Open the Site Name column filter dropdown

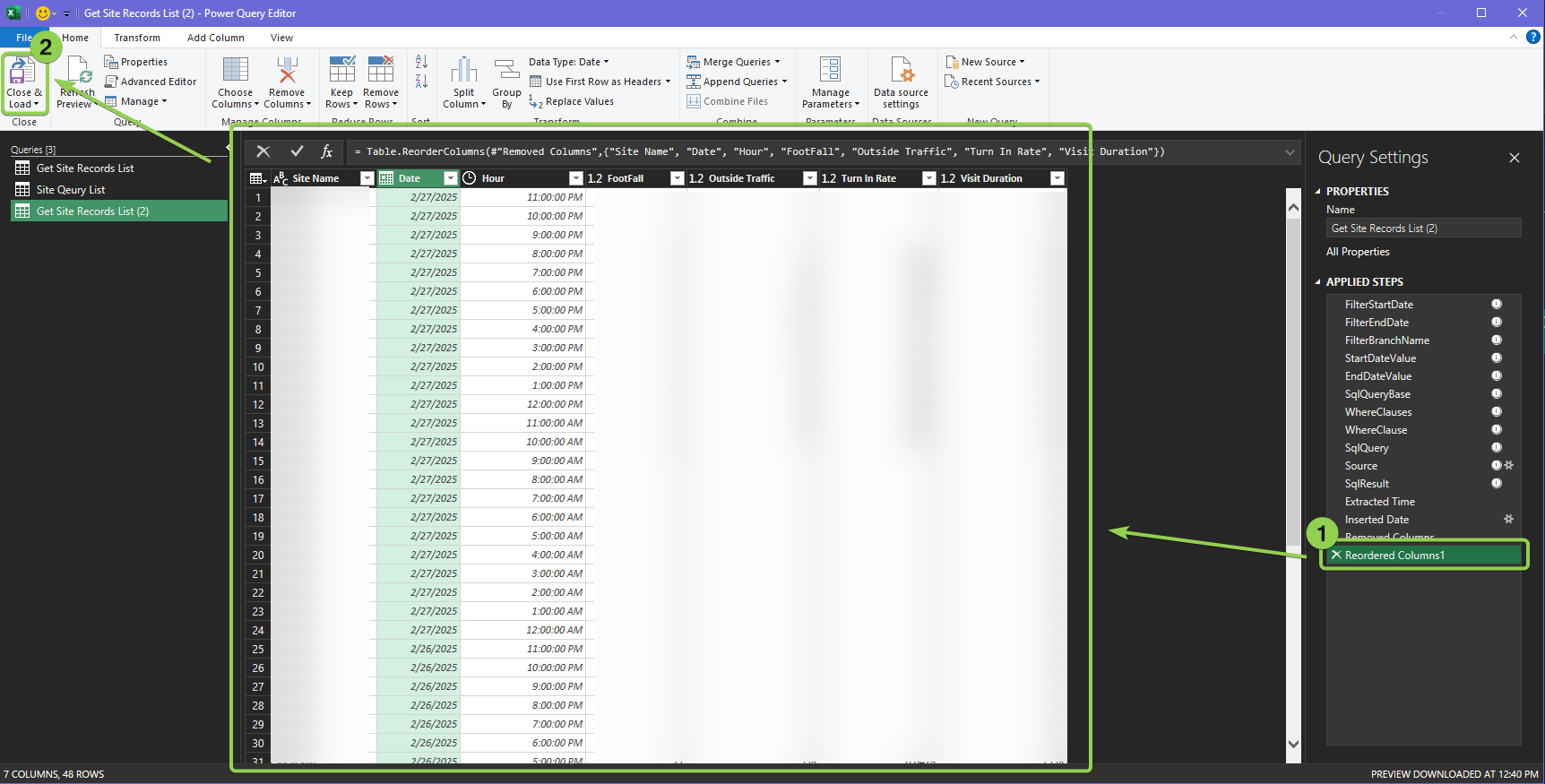(367, 178)
